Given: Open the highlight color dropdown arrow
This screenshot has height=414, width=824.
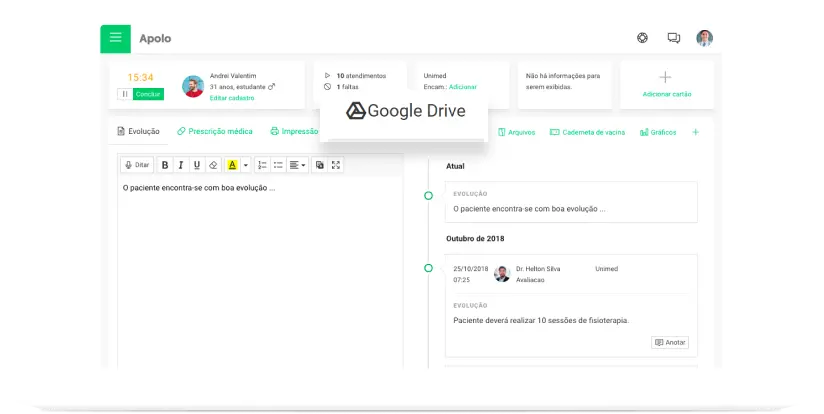Looking at the screenshot, I should coord(245,165).
